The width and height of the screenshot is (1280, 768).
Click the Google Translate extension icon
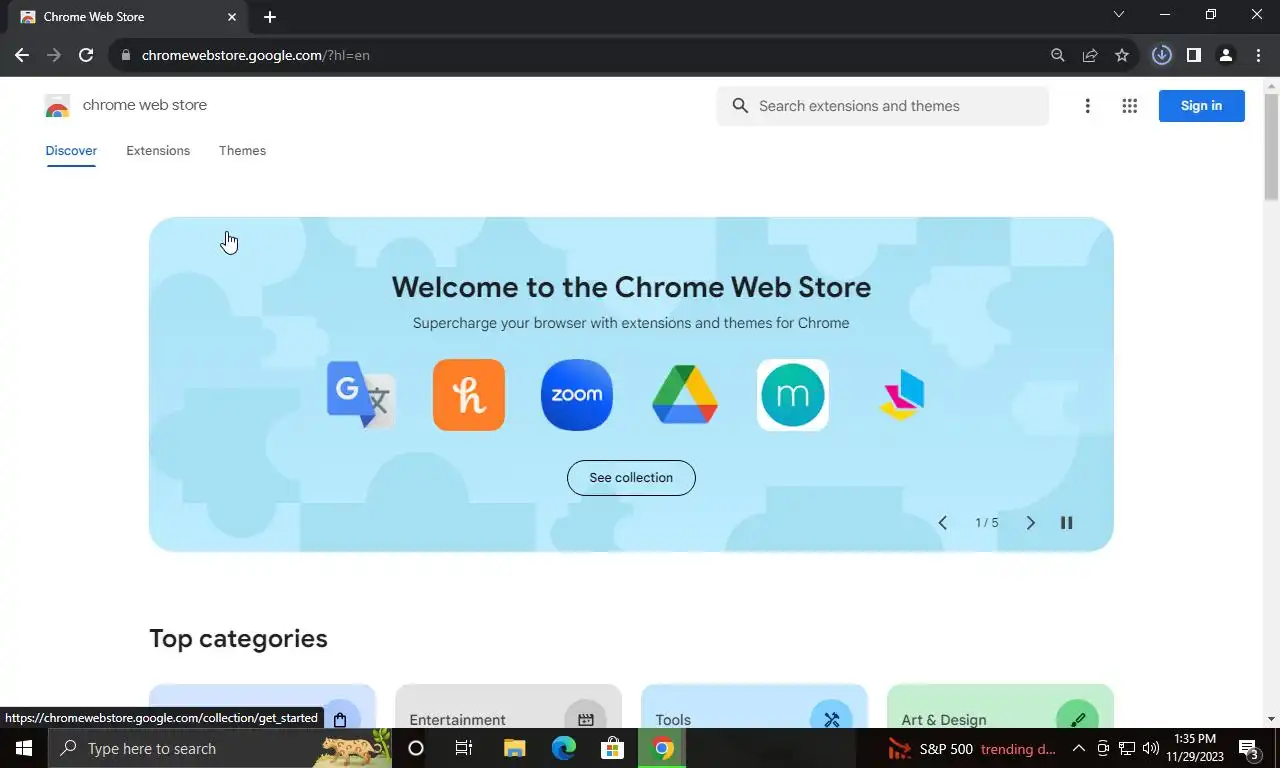coord(361,395)
